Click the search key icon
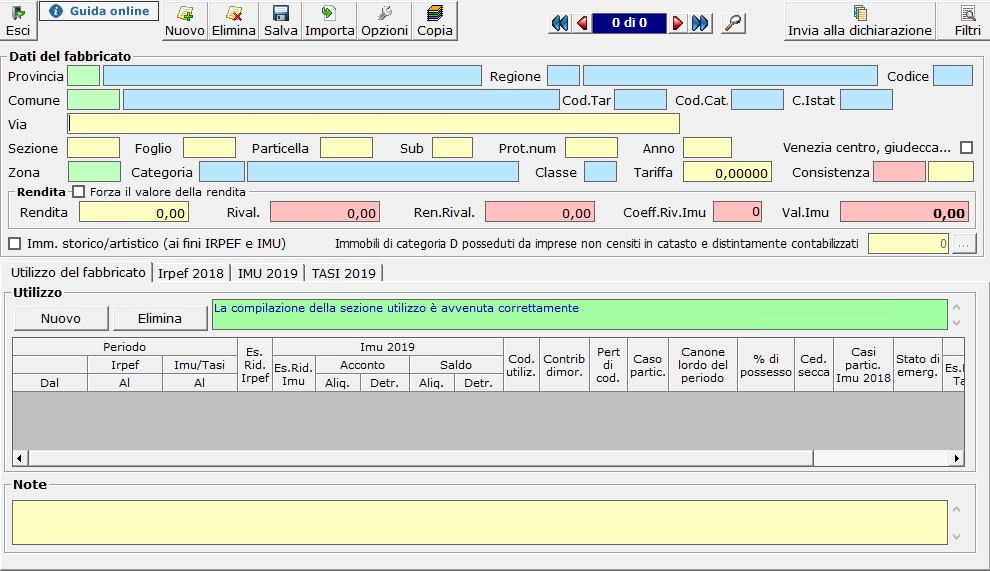 733,23
